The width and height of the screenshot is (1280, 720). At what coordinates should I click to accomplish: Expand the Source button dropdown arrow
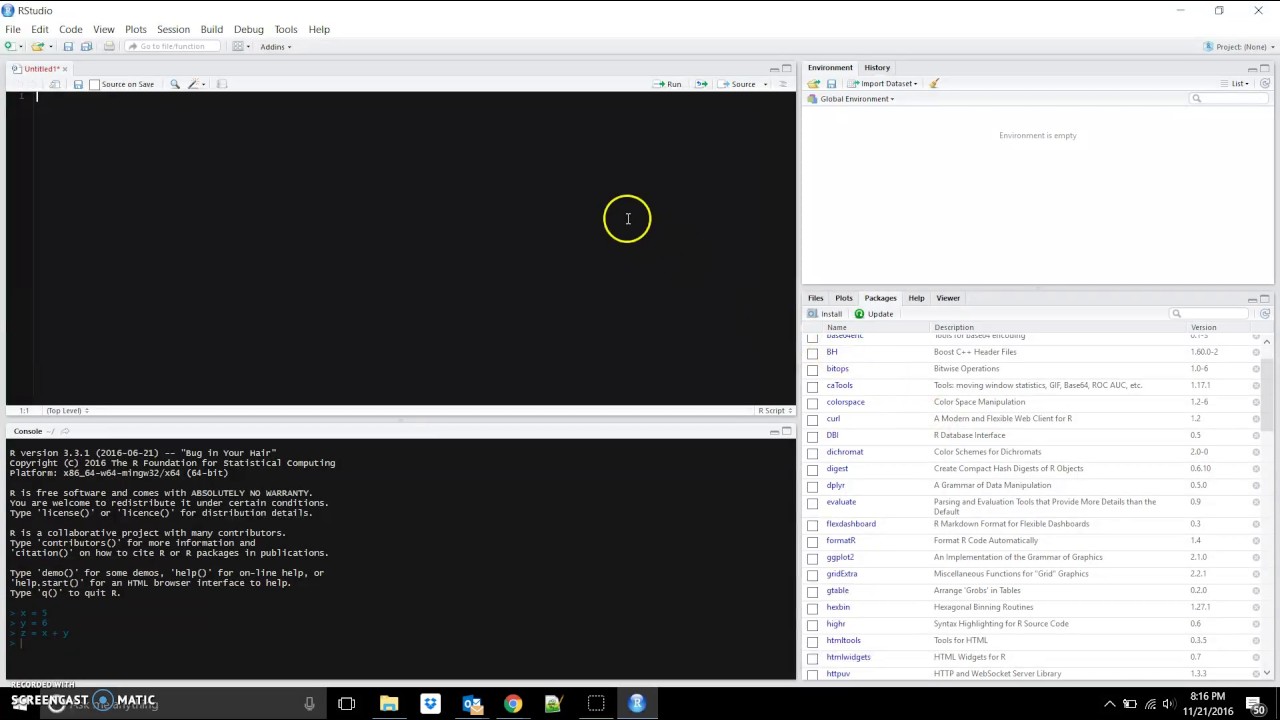click(765, 84)
